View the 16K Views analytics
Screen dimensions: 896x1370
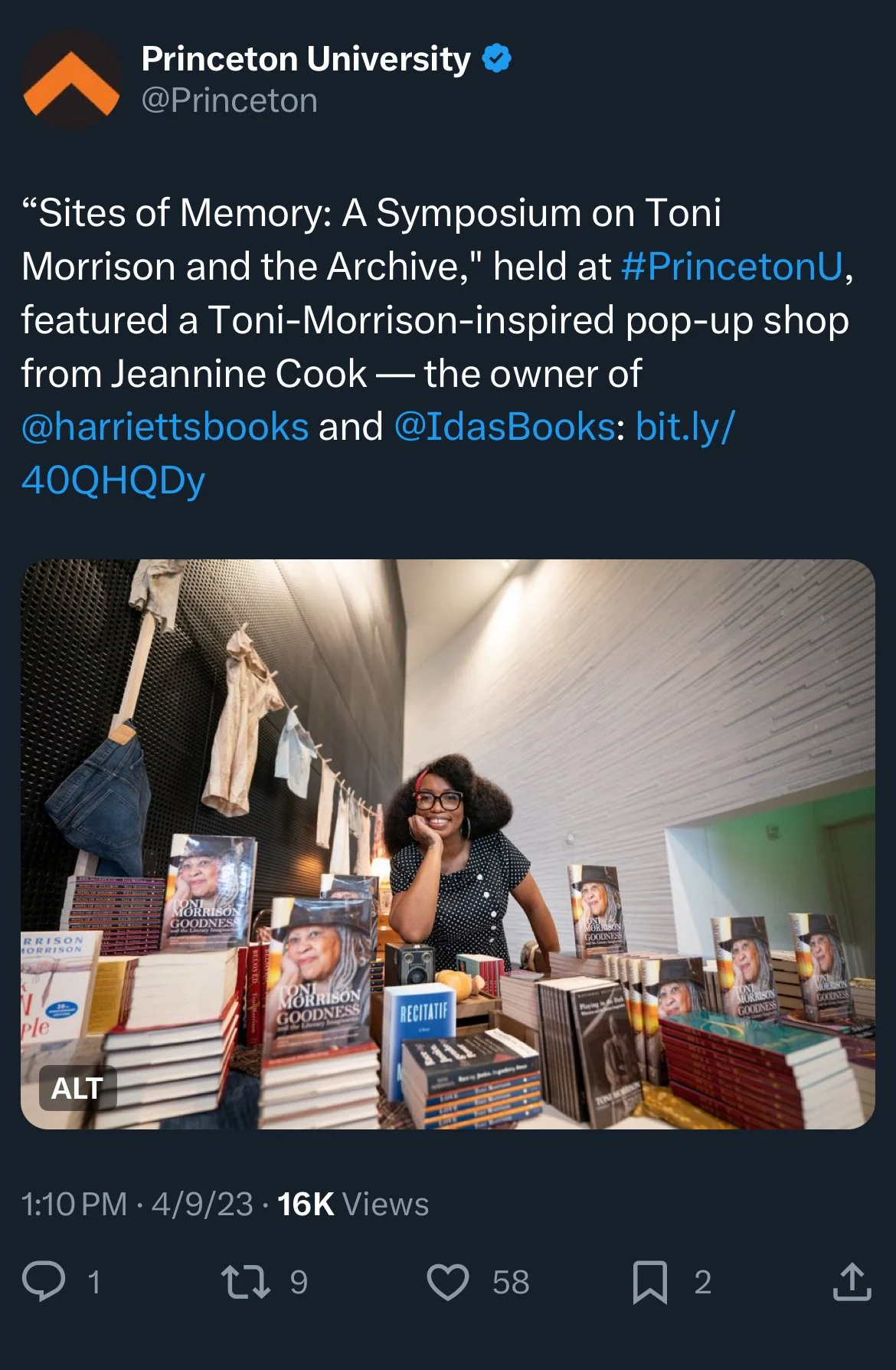(x=353, y=1204)
